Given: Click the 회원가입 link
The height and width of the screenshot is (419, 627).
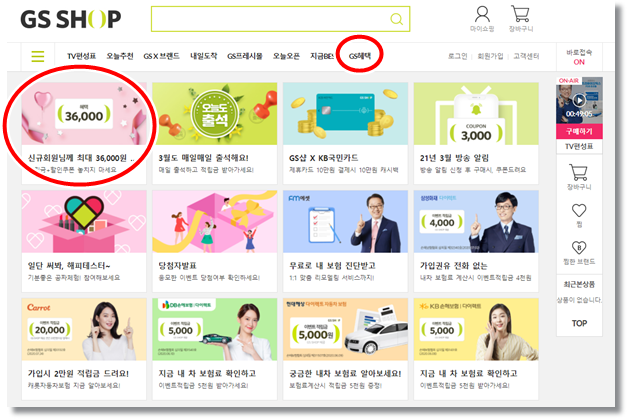Looking at the screenshot, I should pos(490,56).
